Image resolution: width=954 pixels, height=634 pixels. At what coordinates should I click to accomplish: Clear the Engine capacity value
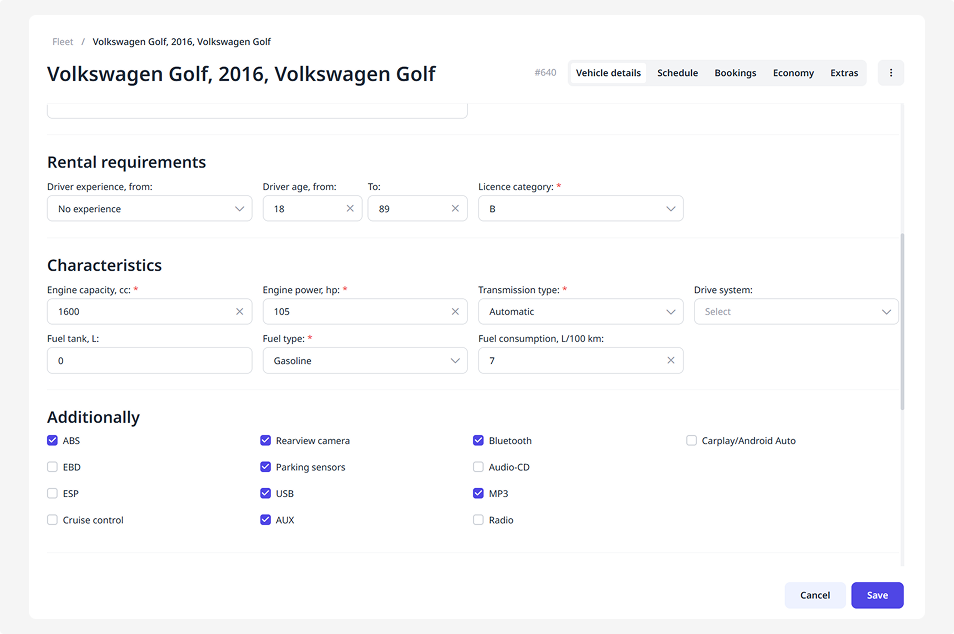239,312
